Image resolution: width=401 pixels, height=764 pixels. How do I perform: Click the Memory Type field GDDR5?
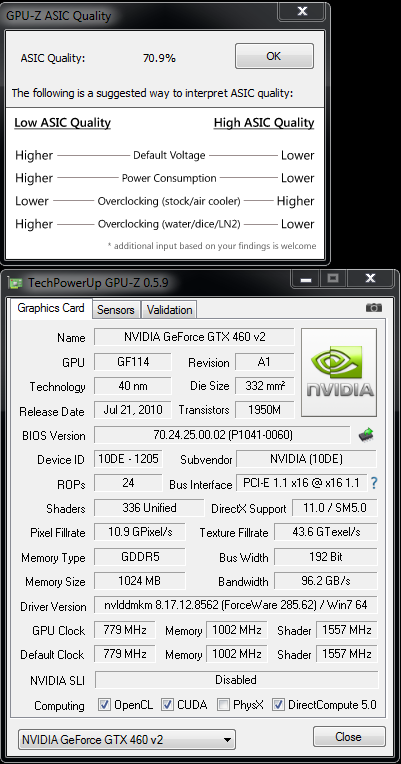[x=140, y=556]
